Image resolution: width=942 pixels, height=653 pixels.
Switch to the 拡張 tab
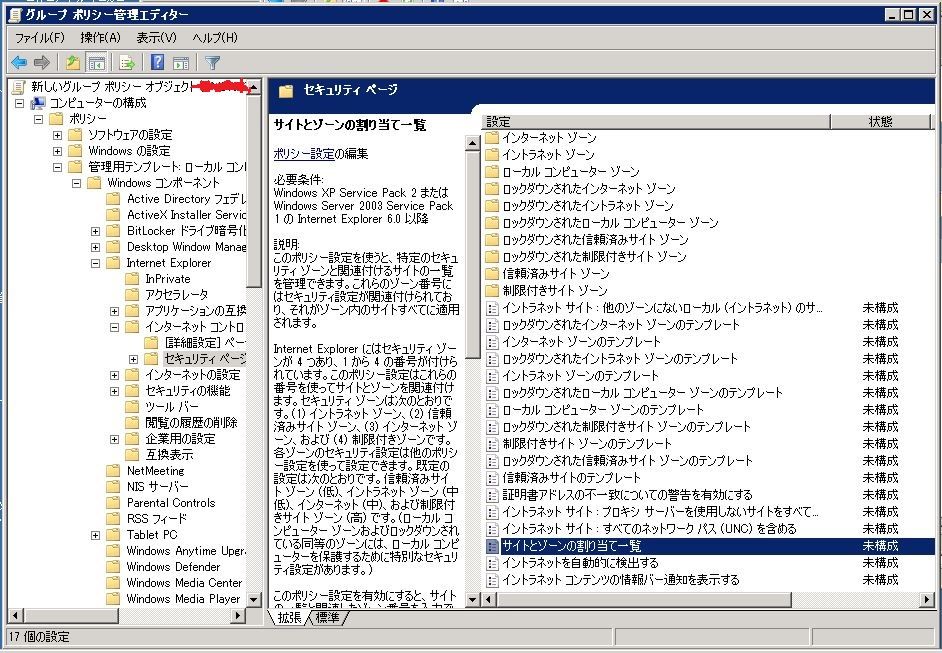tap(290, 617)
